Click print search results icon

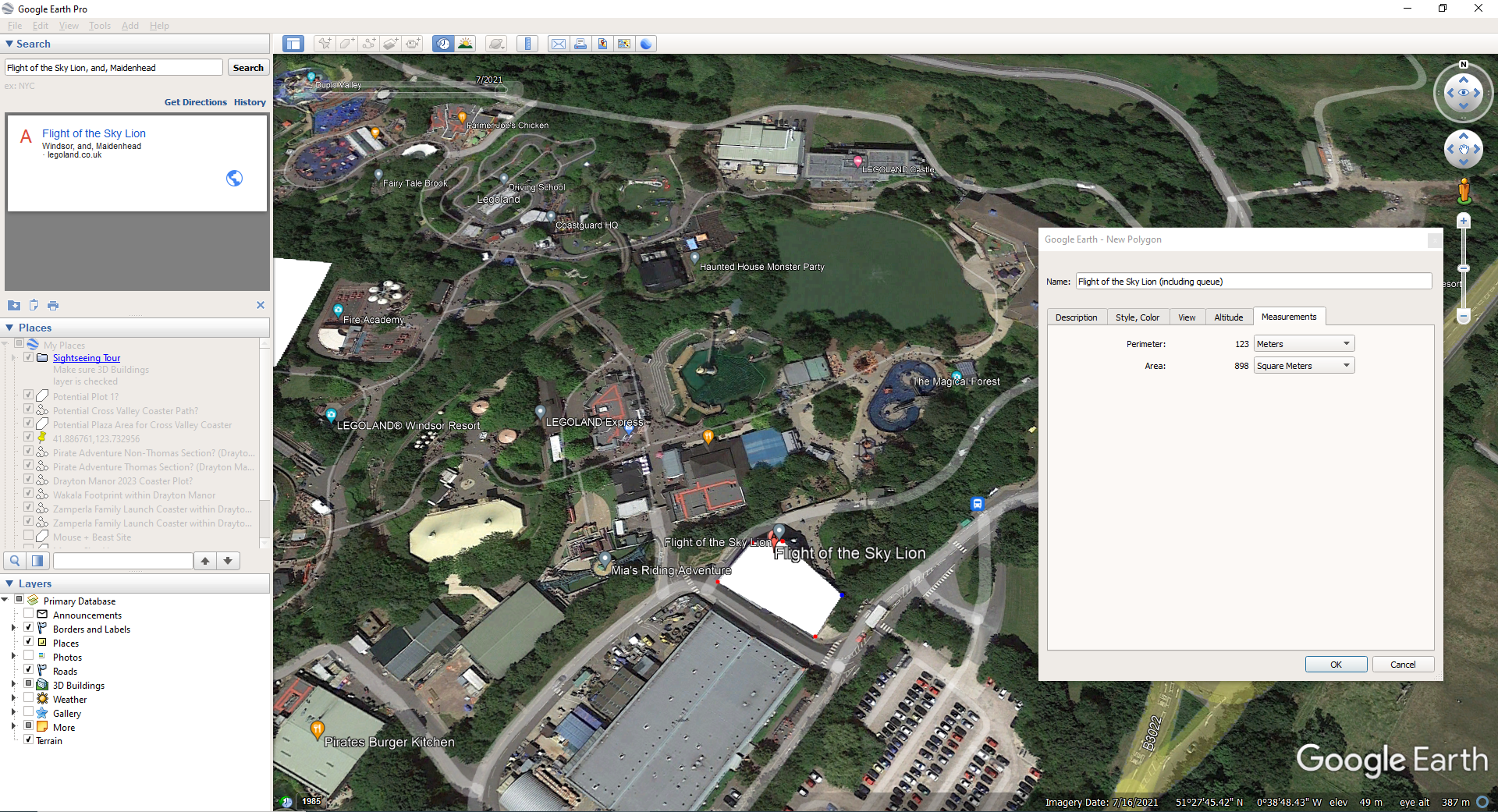[53, 305]
